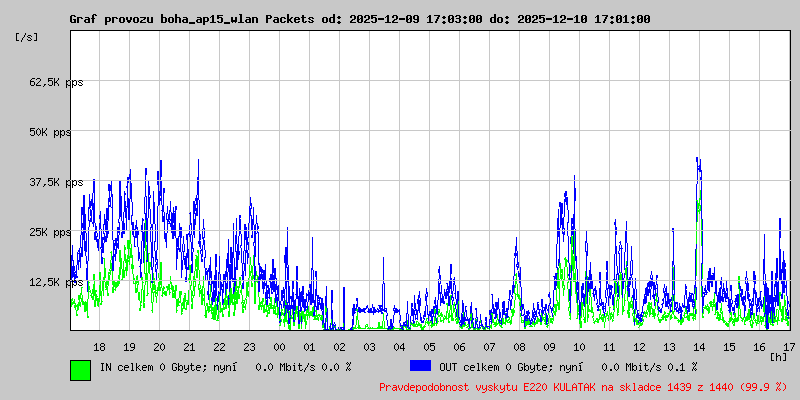The width and height of the screenshot is (800, 400).
Task: Click the hour label '02' on time axis
Action: [x=339, y=347]
